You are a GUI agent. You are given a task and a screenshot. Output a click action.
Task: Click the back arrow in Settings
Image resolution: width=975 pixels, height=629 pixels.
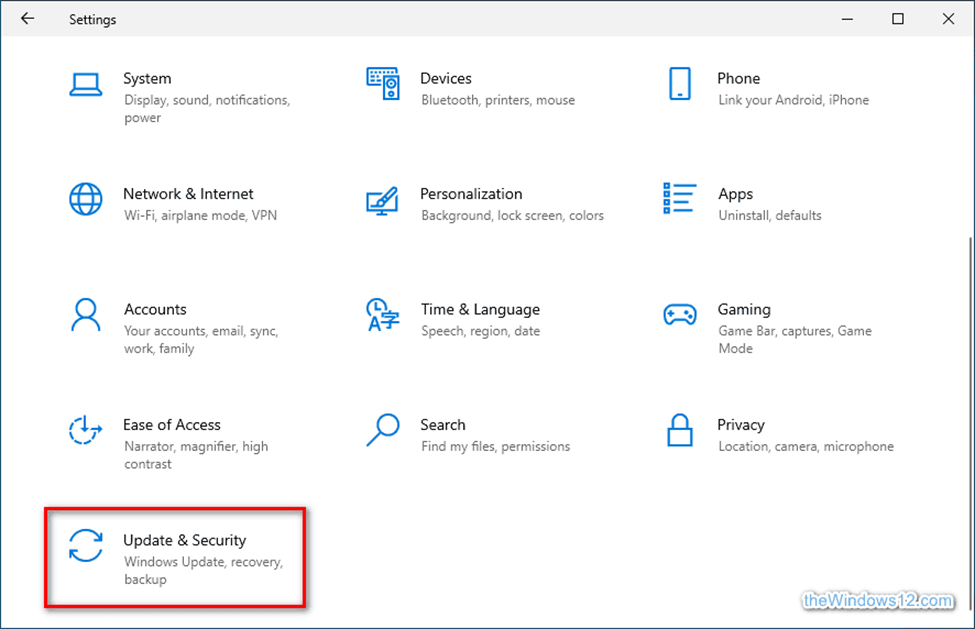pyautogui.click(x=27, y=19)
